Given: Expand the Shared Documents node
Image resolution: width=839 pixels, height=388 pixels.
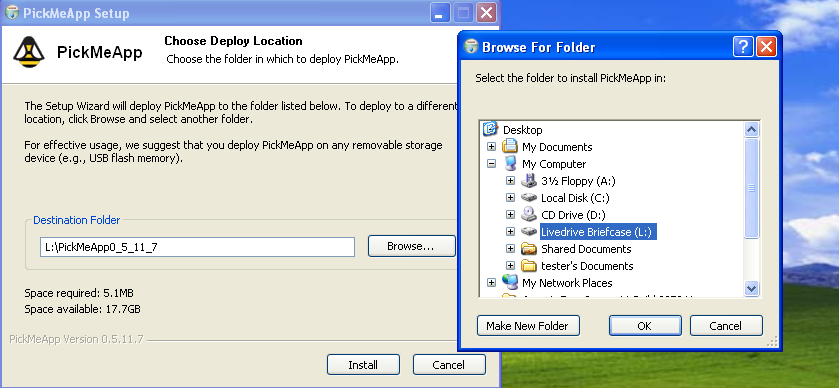Looking at the screenshot, I should click(510, 249).
